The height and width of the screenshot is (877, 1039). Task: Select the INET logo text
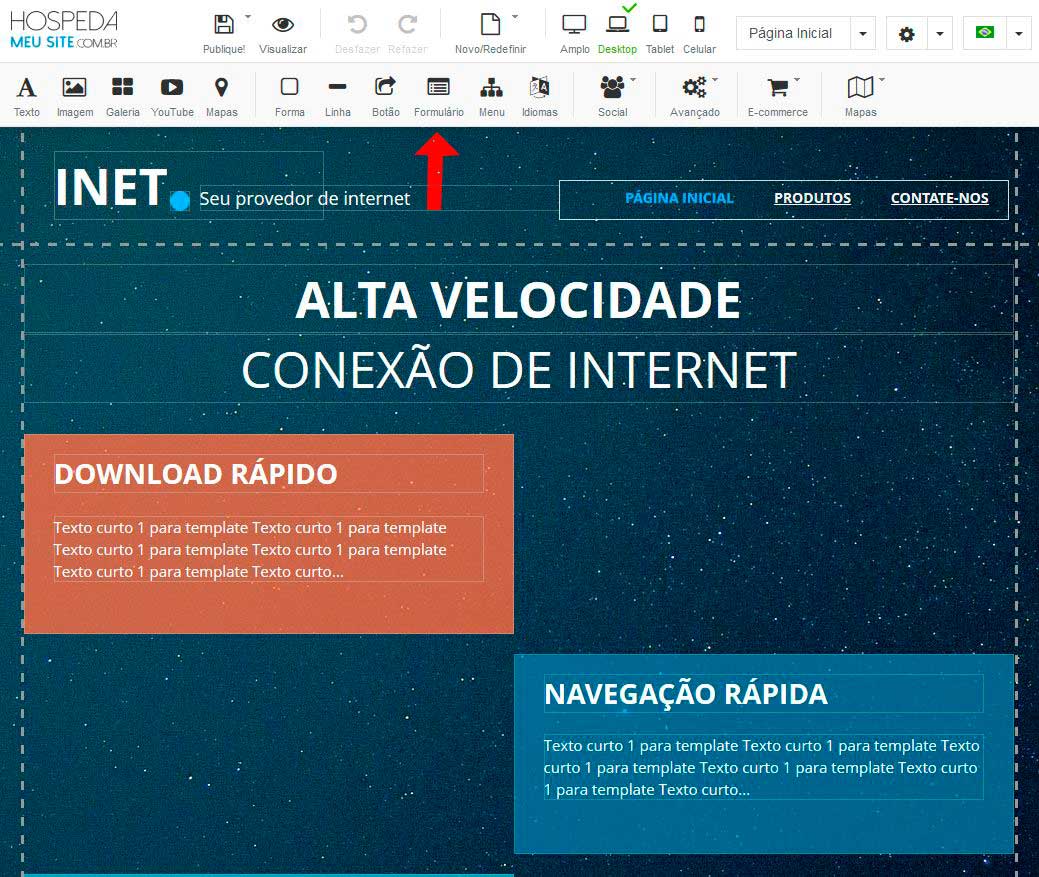click(111, 187)
